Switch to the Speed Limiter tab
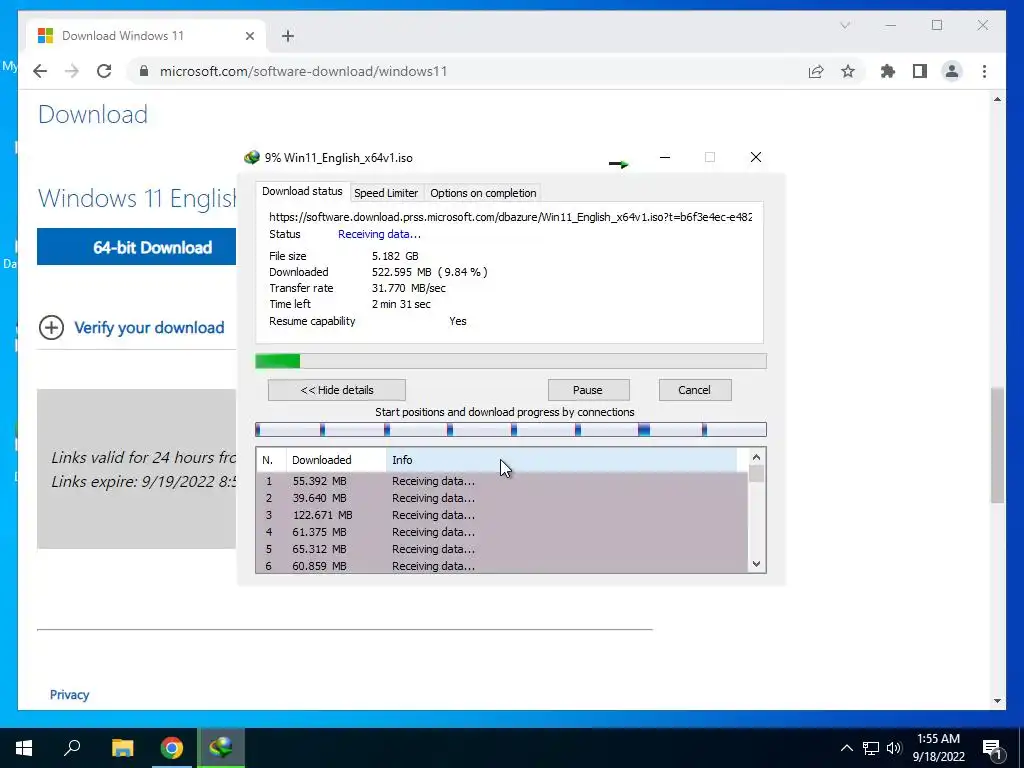Image resolution: width=1024 pixels, height=768 pixels. pos(386,193)
